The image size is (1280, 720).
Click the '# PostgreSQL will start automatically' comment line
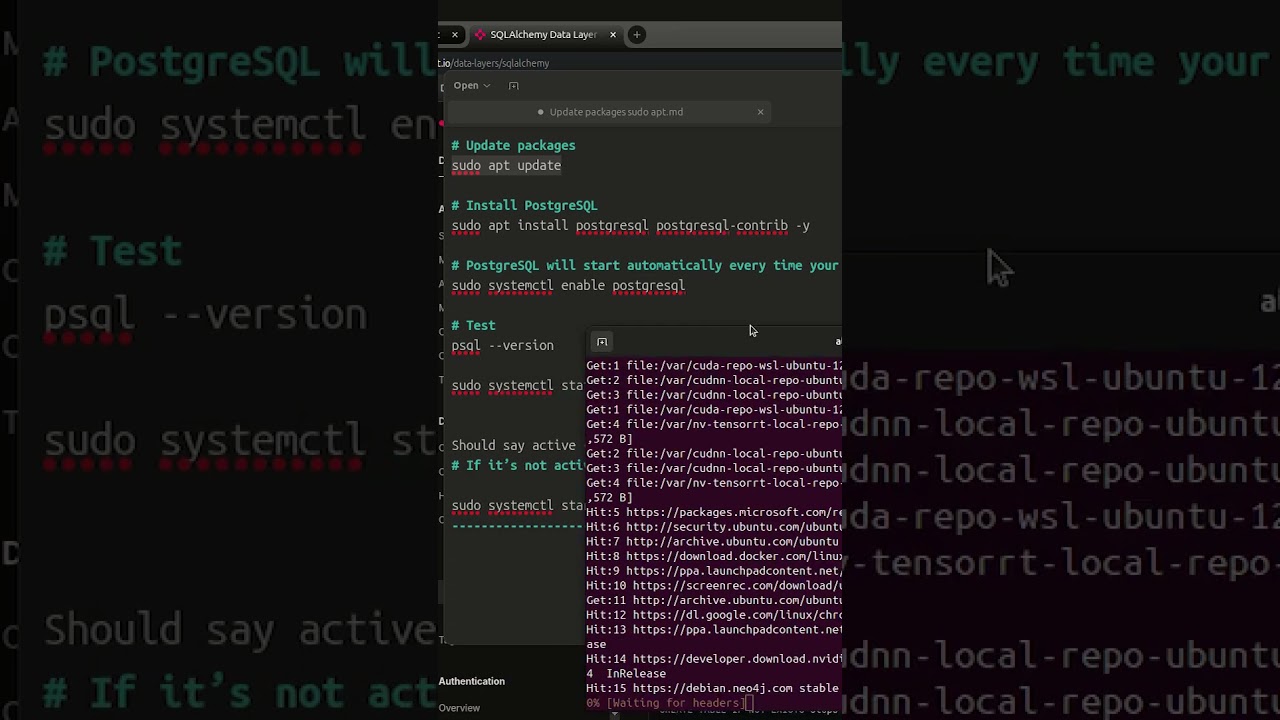645,265
